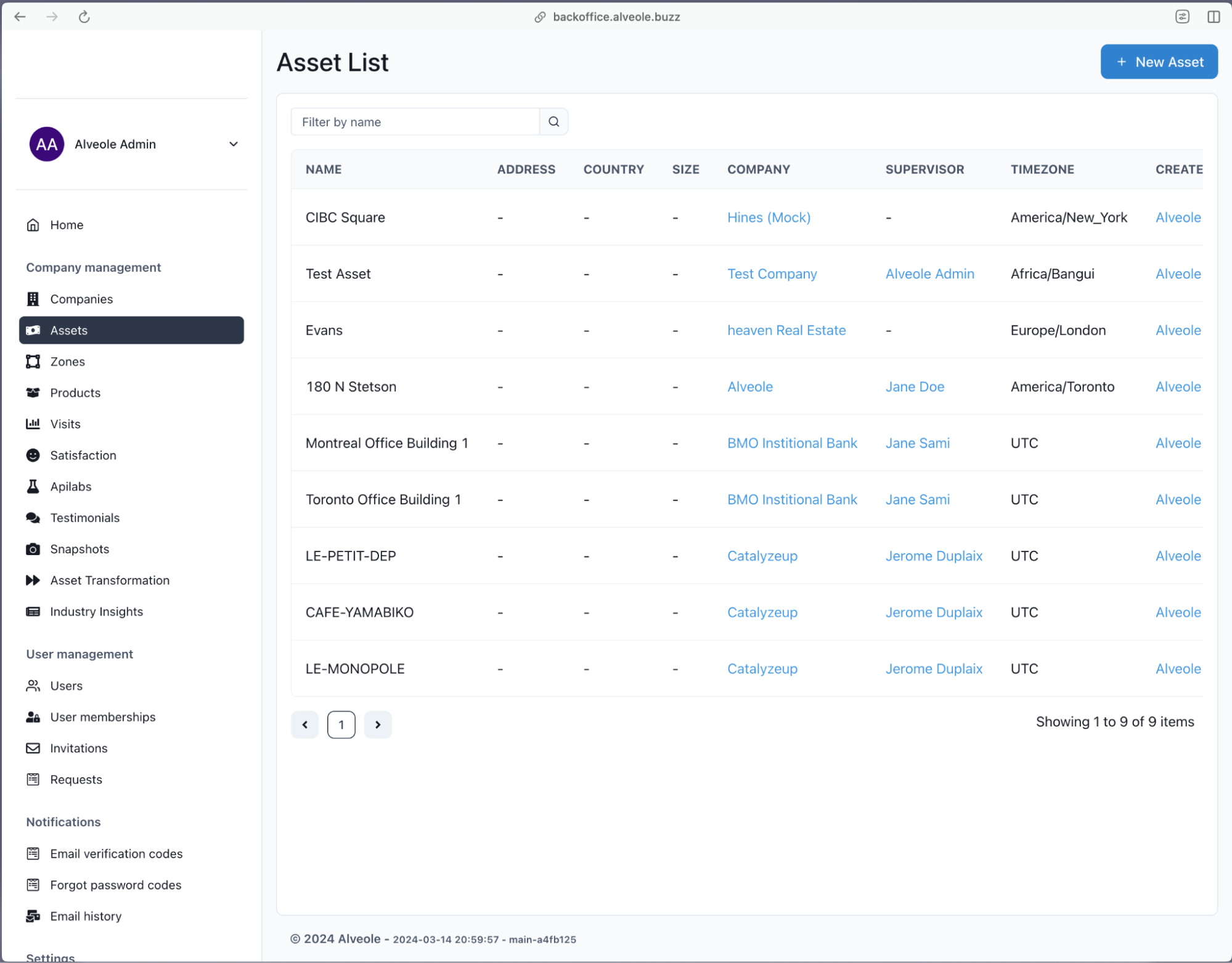
Task: Click the New Asset button
Action: (x=1159, y=62)
